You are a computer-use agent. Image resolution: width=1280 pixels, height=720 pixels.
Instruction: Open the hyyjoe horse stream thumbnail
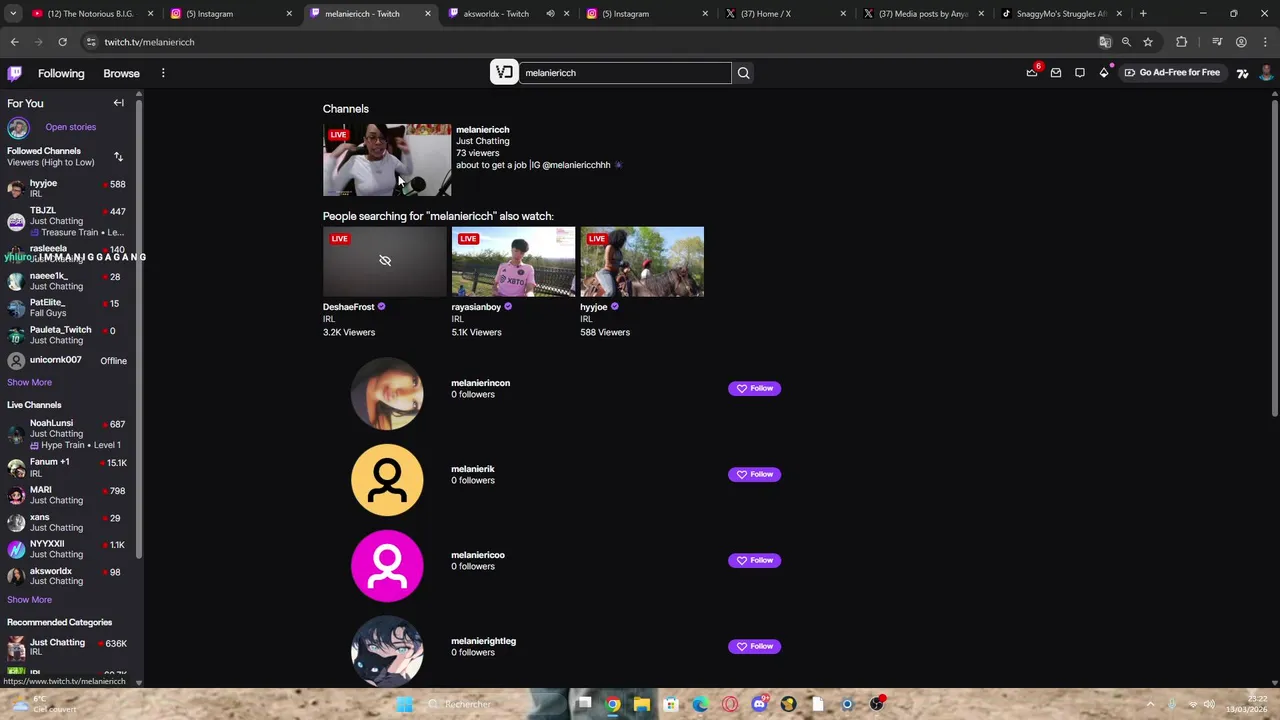(x=642, y=262)
